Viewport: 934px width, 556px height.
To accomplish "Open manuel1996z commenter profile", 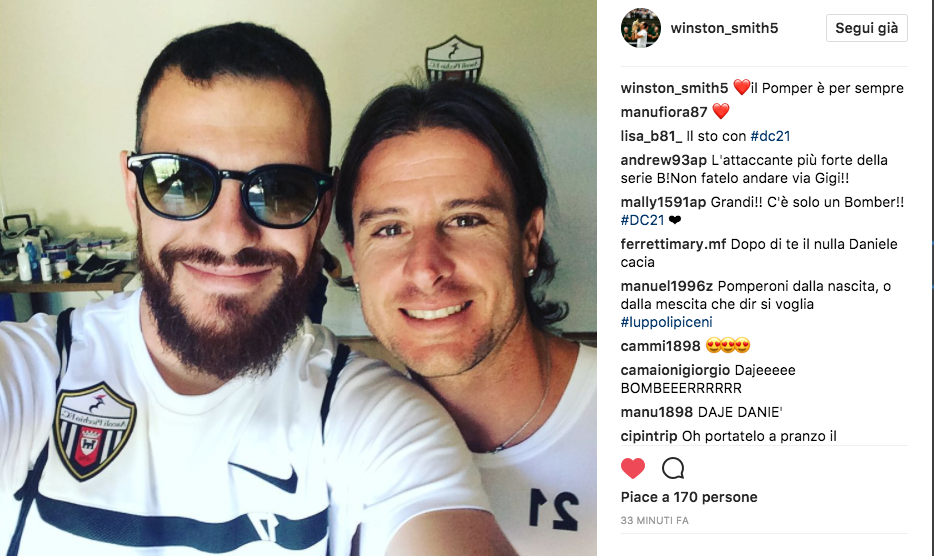I will coord(667,286).
